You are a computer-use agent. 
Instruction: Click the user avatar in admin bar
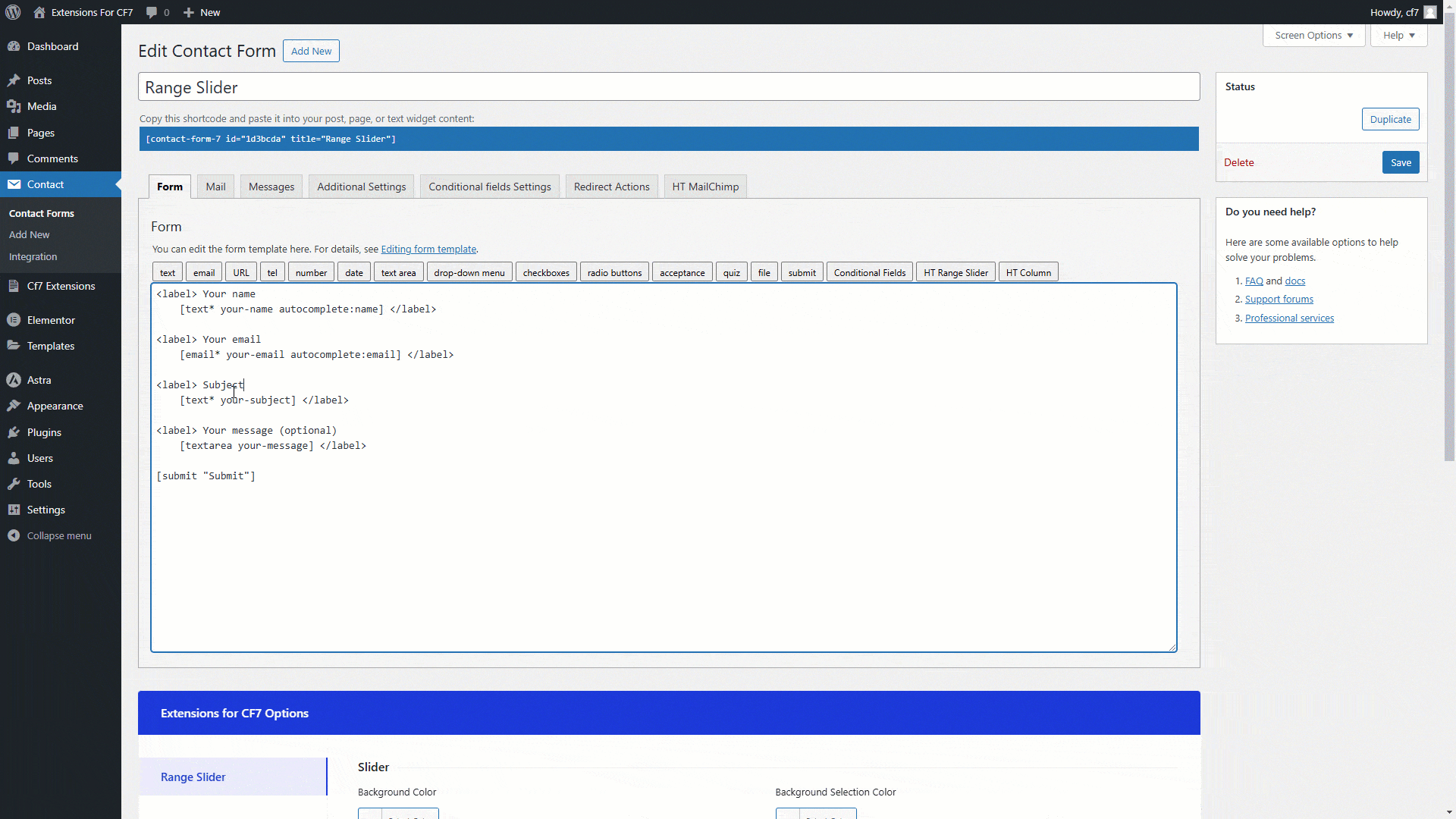tap(1429, 12)
